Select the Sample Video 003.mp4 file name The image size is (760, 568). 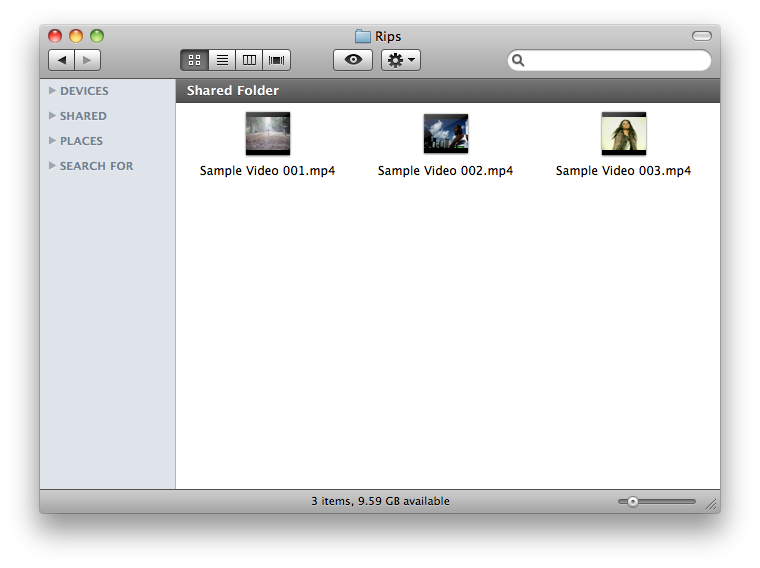click(623, 171)
